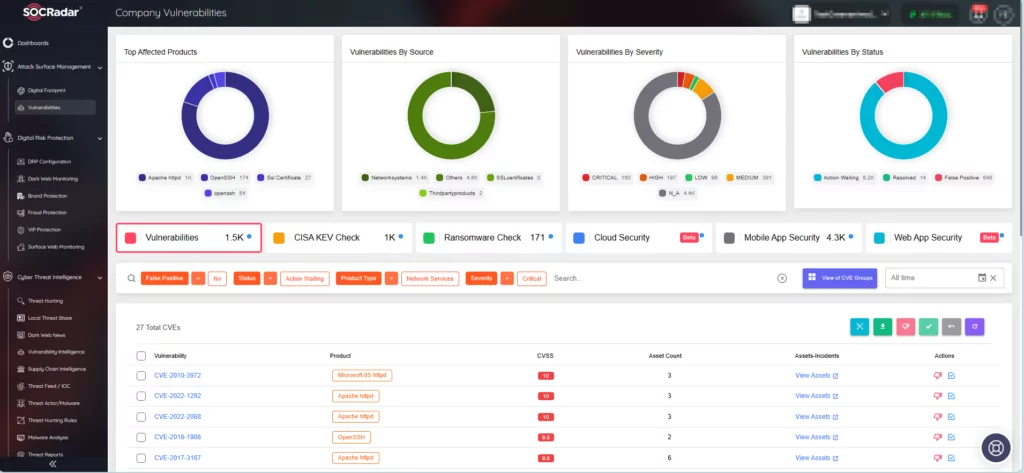Click the Threat Hunting Rules icon
This screenshot has width=1024, height=473.
point(22,420)
